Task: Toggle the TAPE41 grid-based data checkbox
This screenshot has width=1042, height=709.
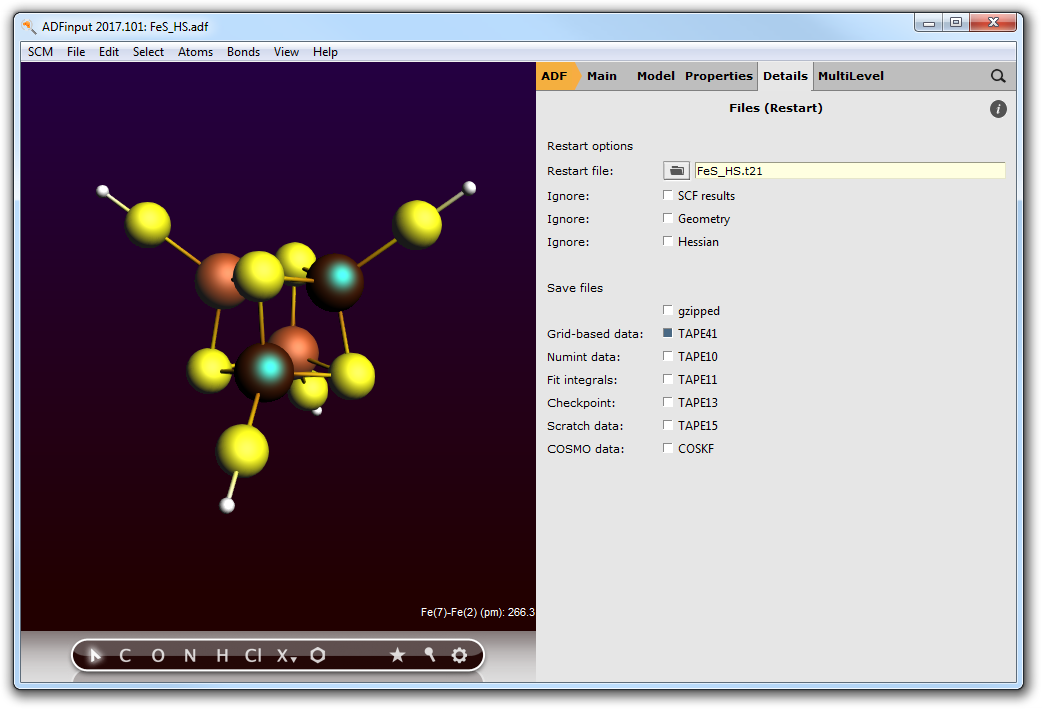Action: pos(668,333)
